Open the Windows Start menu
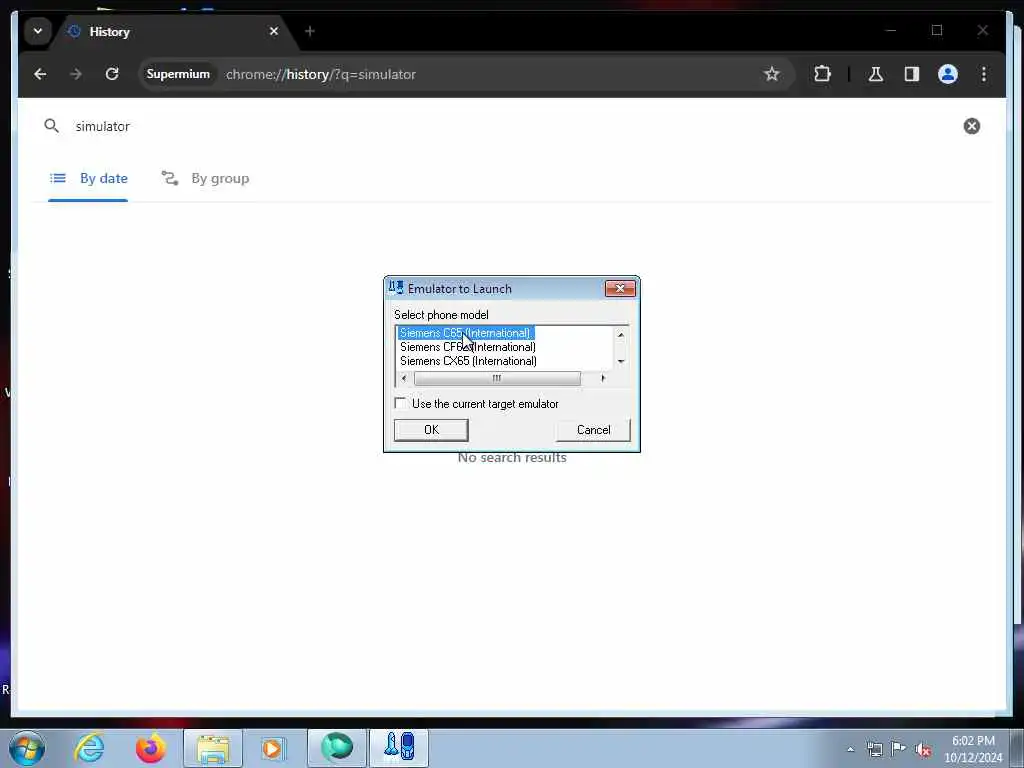 click(x=27, y=748)
